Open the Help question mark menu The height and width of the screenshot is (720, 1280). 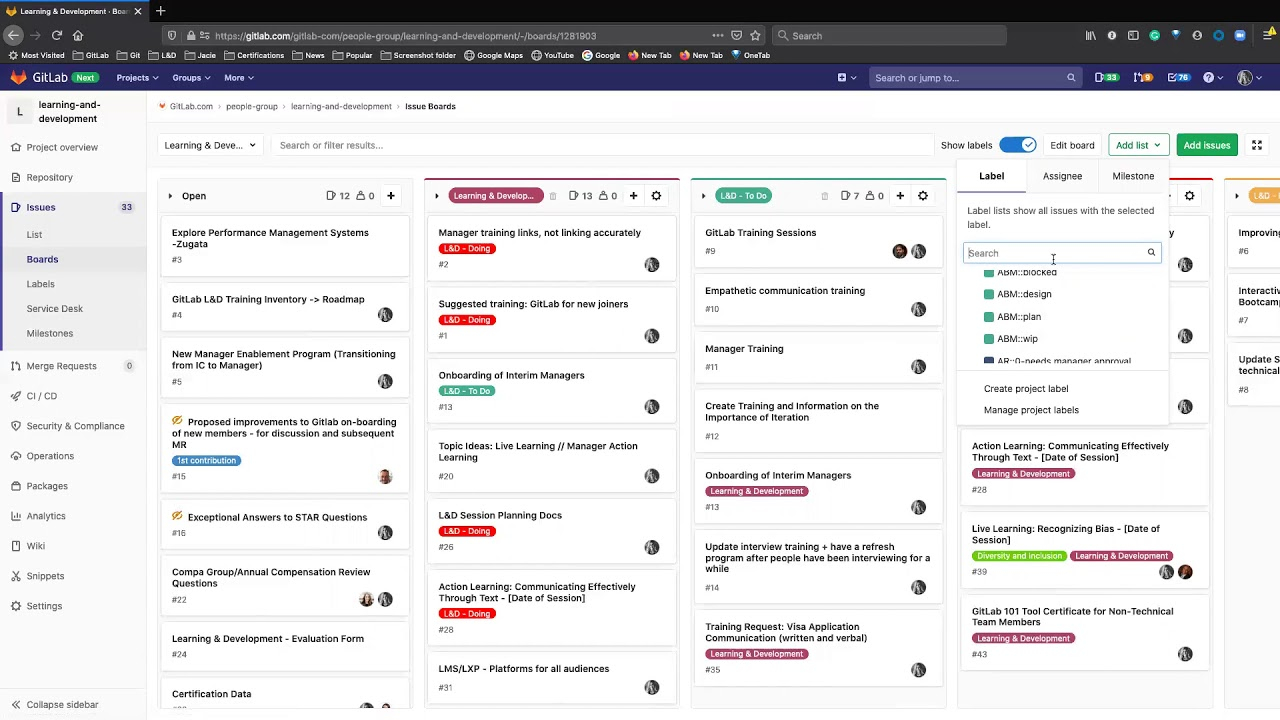(x=1212, y=78)
